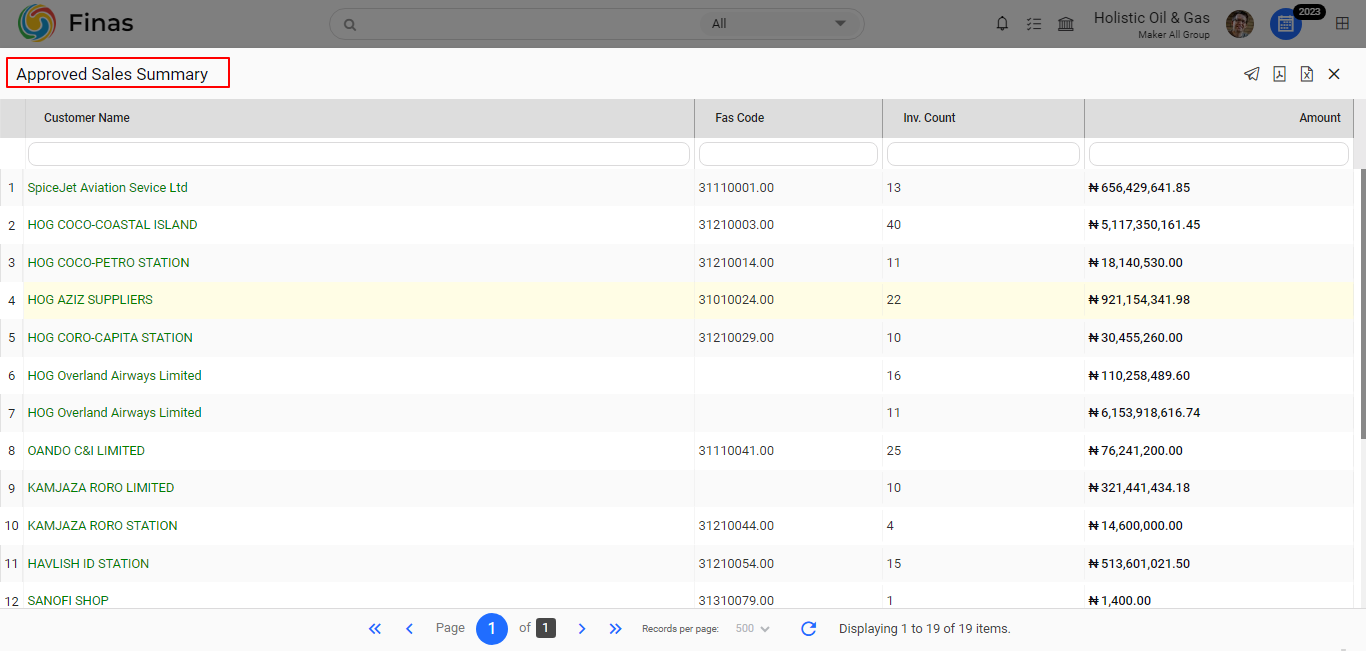This screenshot has height=651, width=1366.
Task: Go to next page arrow
Action: tap(582, 629)
